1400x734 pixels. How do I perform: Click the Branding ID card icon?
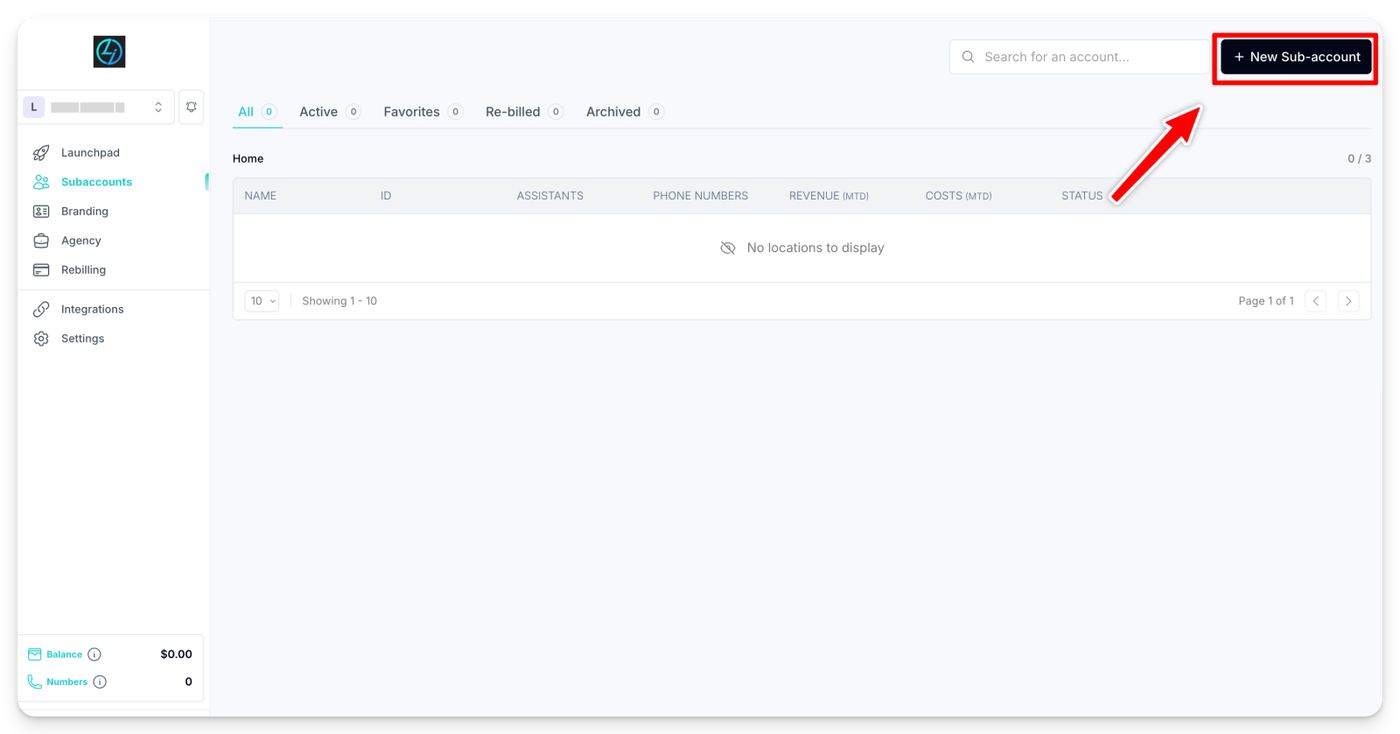(x=41, y=211)
